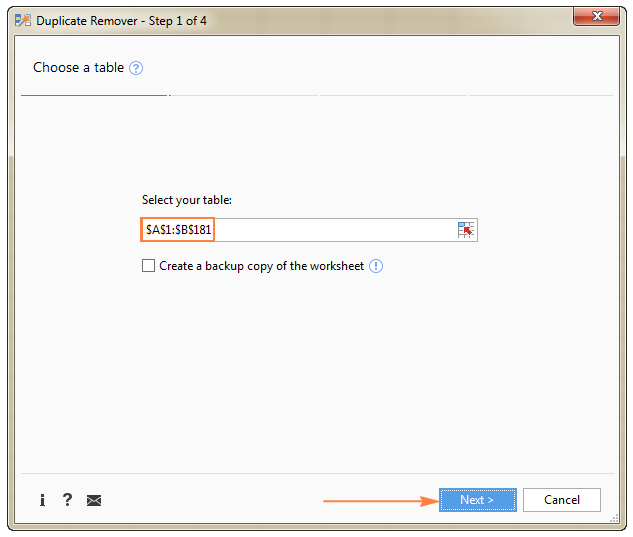This screenshot has width=633, height=537.
Task: Select the second step progress segment
Action: [244, 95]
